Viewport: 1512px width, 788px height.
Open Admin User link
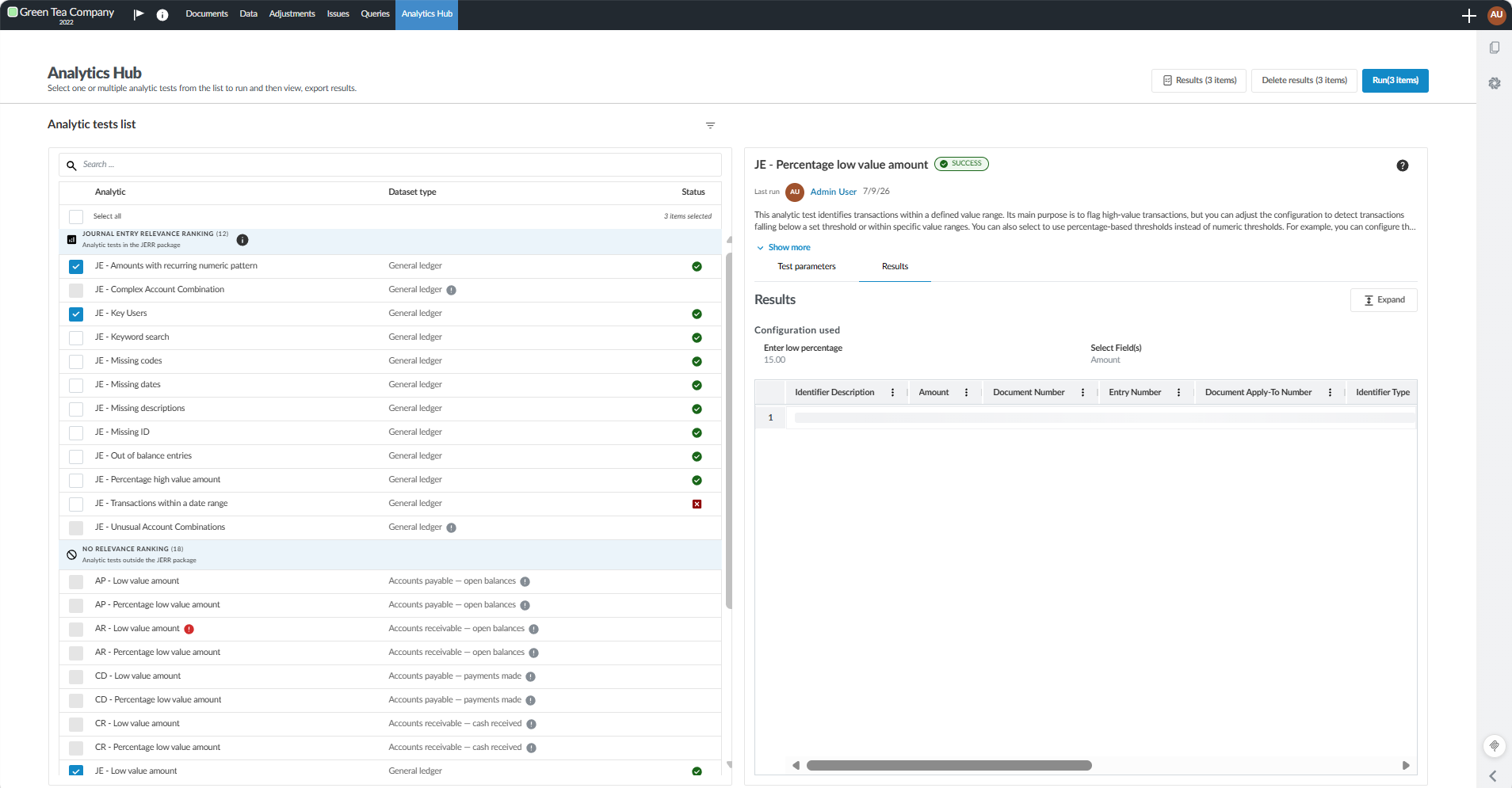(833, 192)
